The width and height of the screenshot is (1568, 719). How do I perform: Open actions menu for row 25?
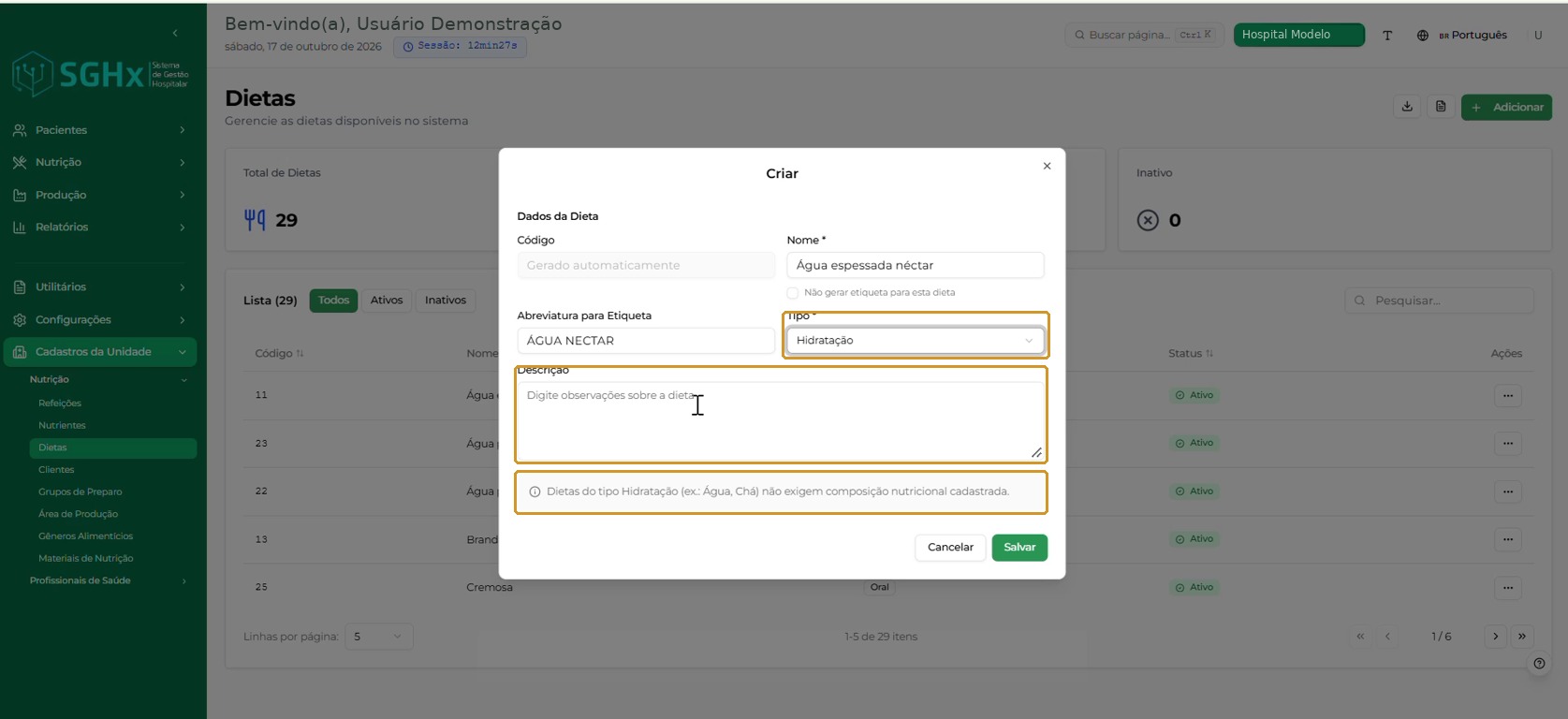[x=1507, y=588]
